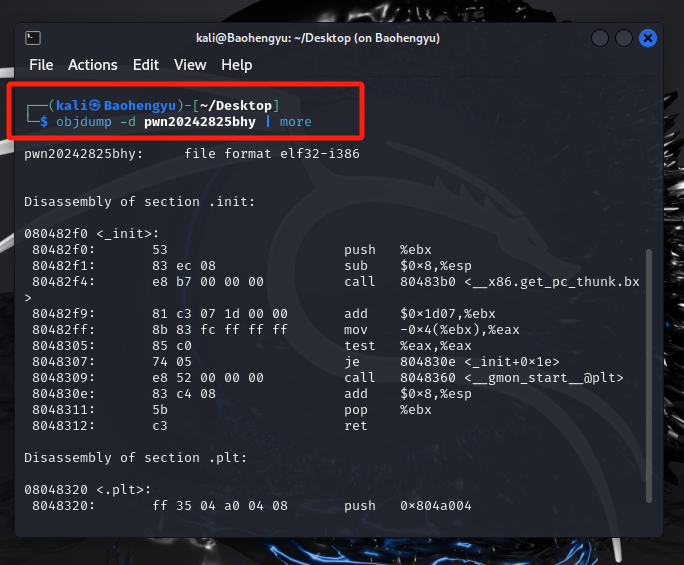Click the push %ebx instruction
Screen dimensions: 684x565
click(387, 250)
